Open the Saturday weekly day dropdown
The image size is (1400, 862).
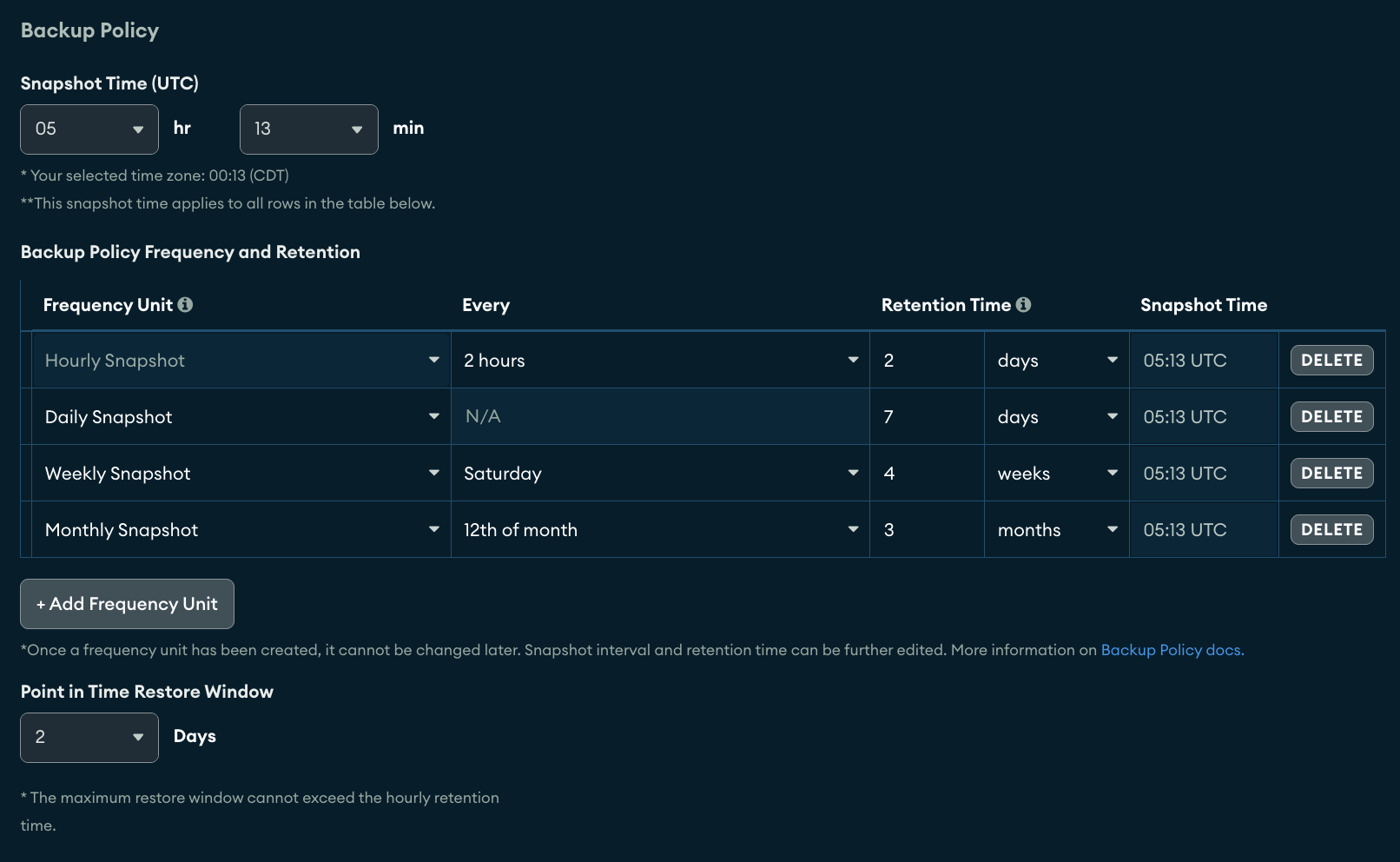[660, 474]
